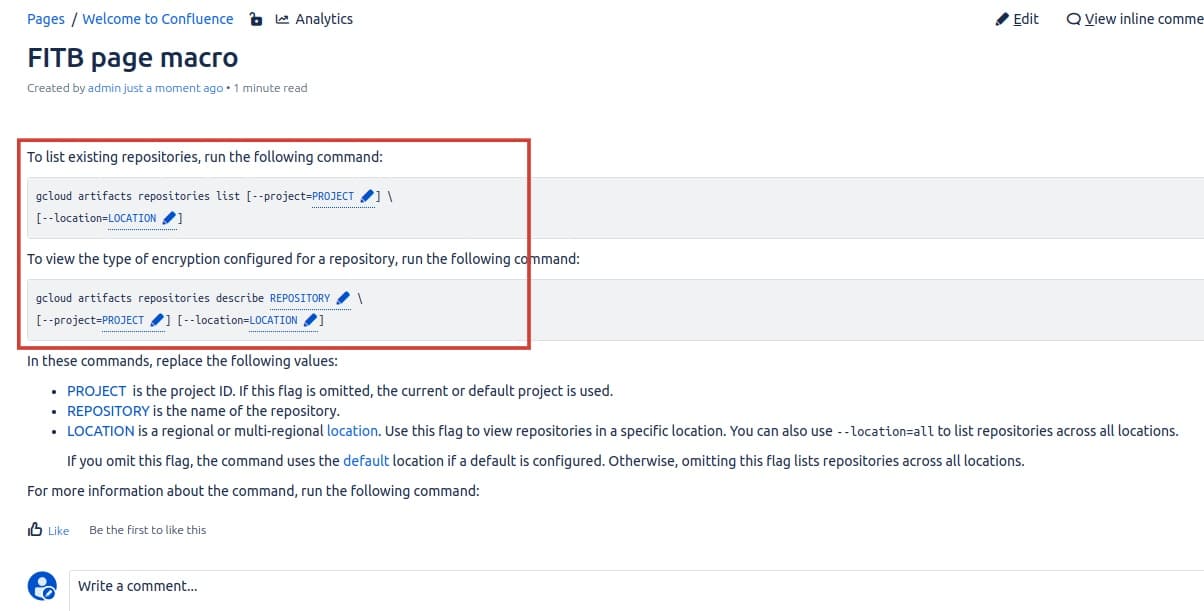Click uppercase LOCATION link in bullet list
This screenshot has height=611, width=1204.
tap(100, 431)
